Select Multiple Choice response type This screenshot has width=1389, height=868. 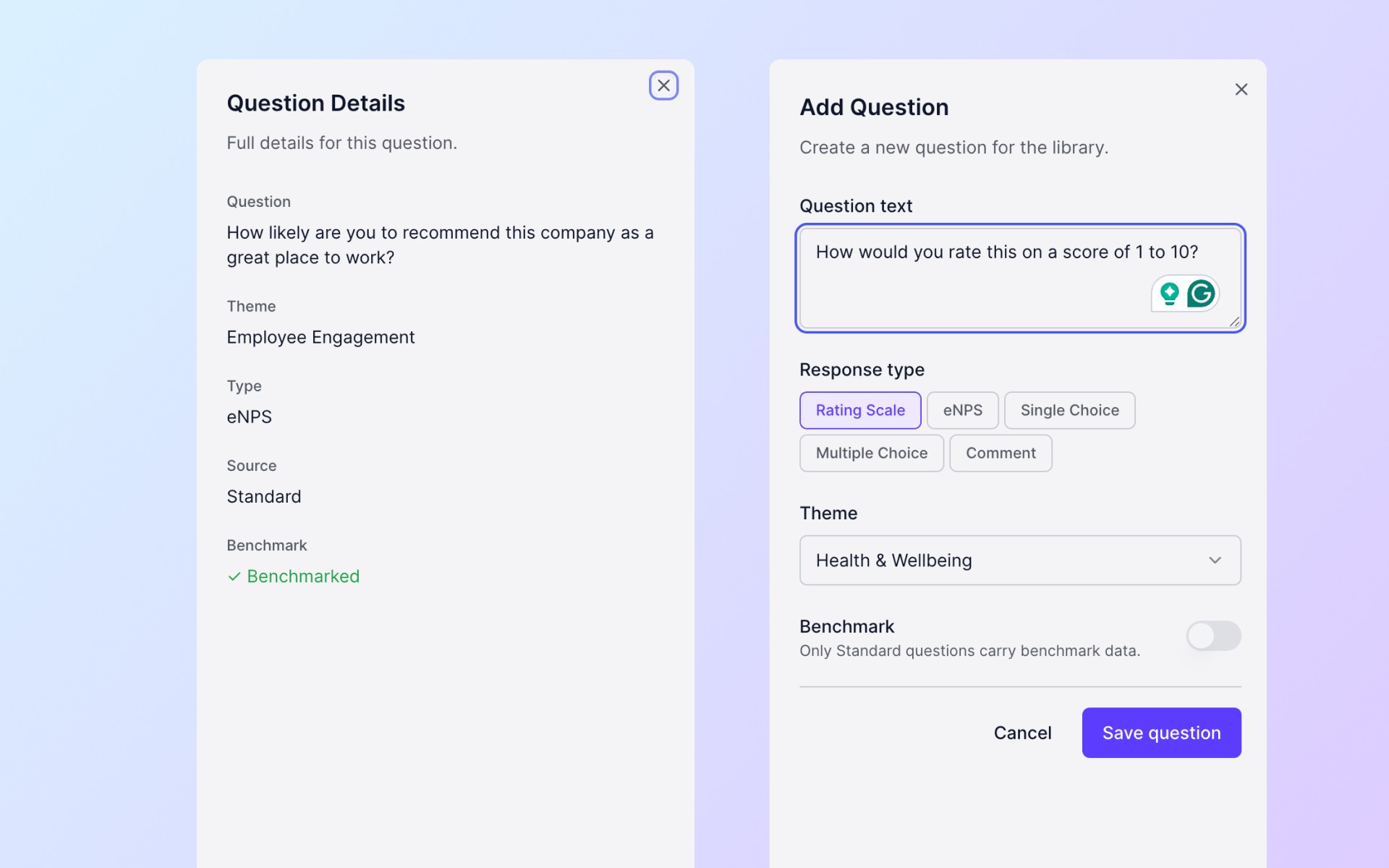tap(871, 453)
